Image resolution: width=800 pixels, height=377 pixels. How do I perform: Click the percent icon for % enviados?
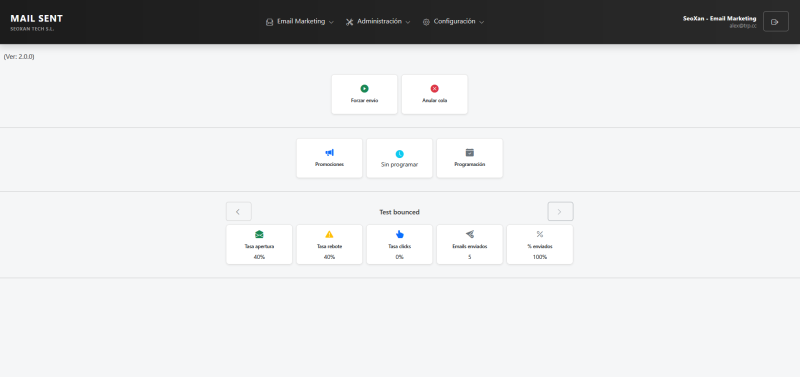tap(540, 234)
